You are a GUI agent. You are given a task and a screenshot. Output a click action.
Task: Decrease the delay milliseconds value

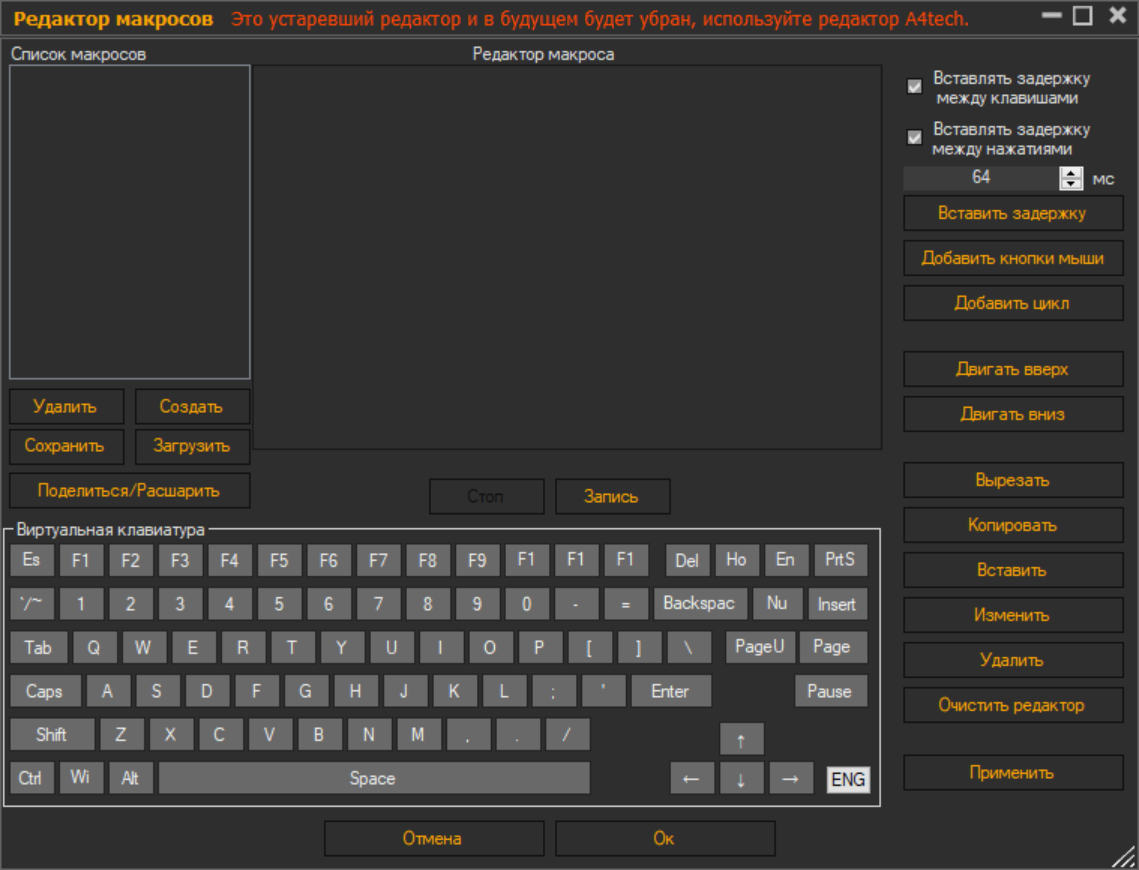[x=1071, y=184]
